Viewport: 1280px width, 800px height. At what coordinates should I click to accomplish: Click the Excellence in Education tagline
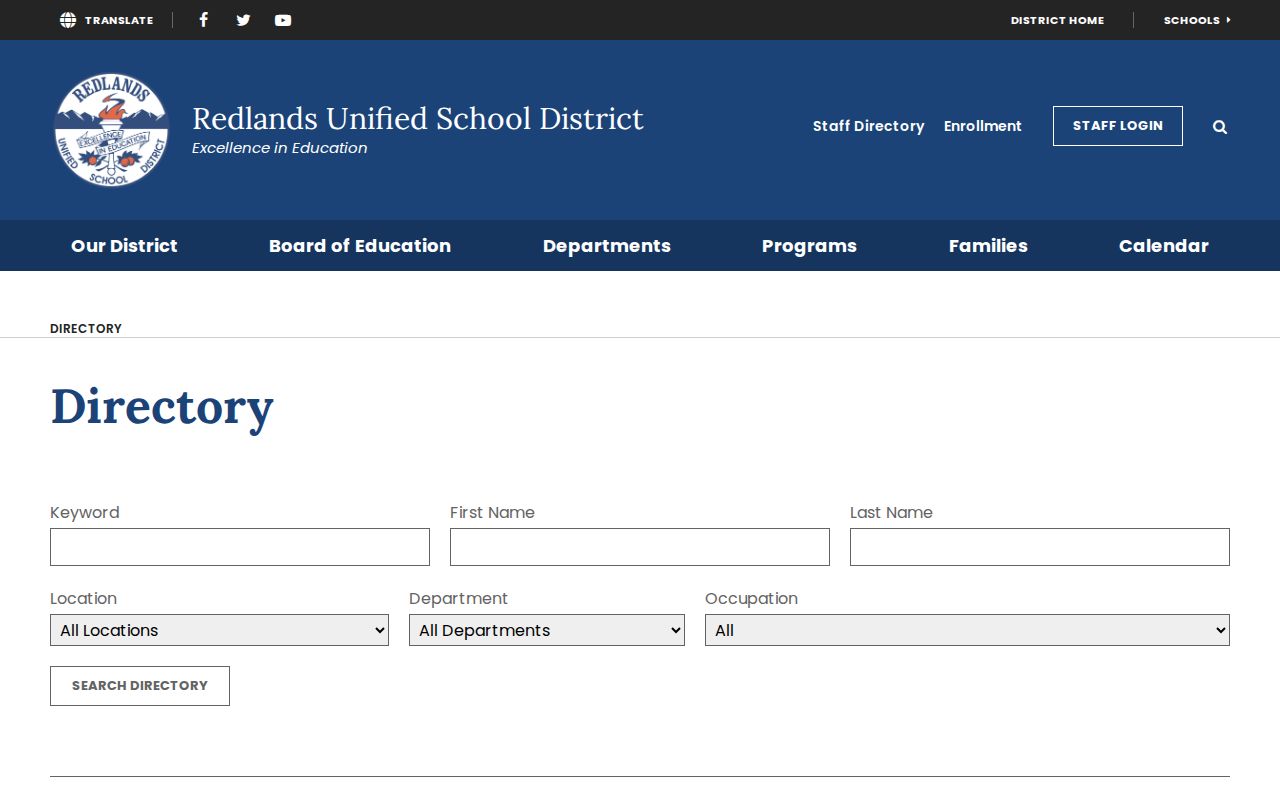coord(280,148)
